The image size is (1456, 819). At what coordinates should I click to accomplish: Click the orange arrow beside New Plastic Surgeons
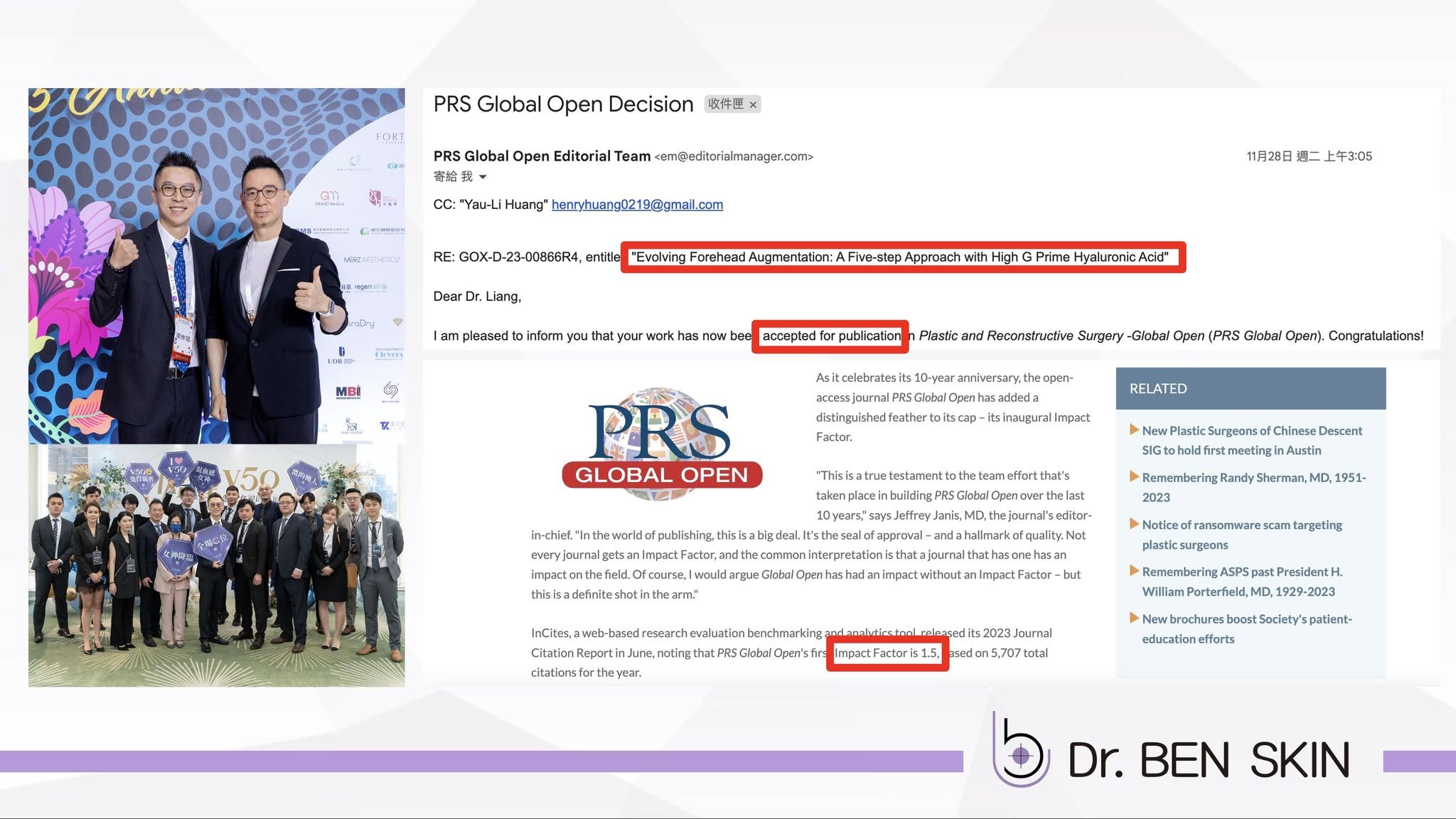[x=1135, y=429]
